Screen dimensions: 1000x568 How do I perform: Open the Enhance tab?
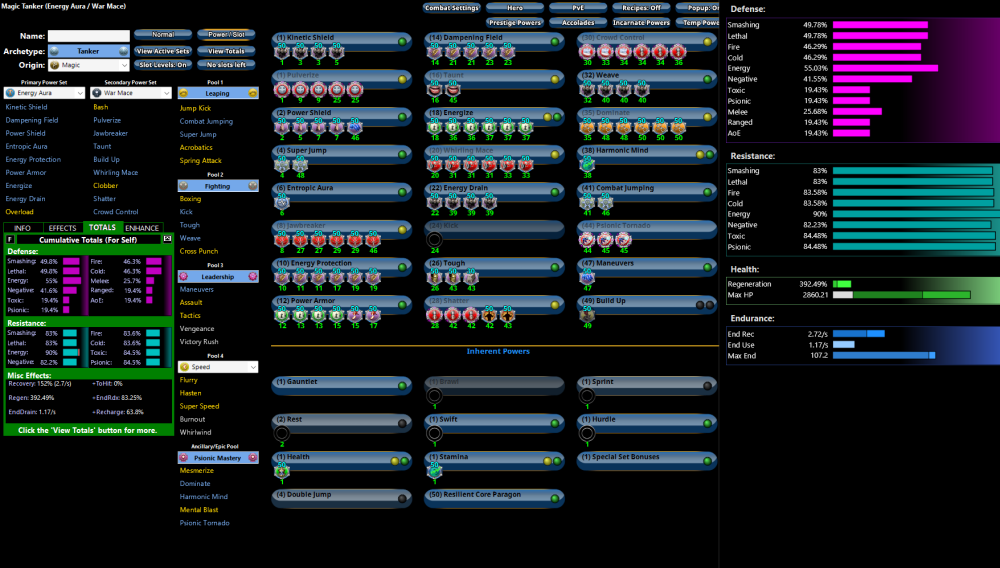(142, 228)
